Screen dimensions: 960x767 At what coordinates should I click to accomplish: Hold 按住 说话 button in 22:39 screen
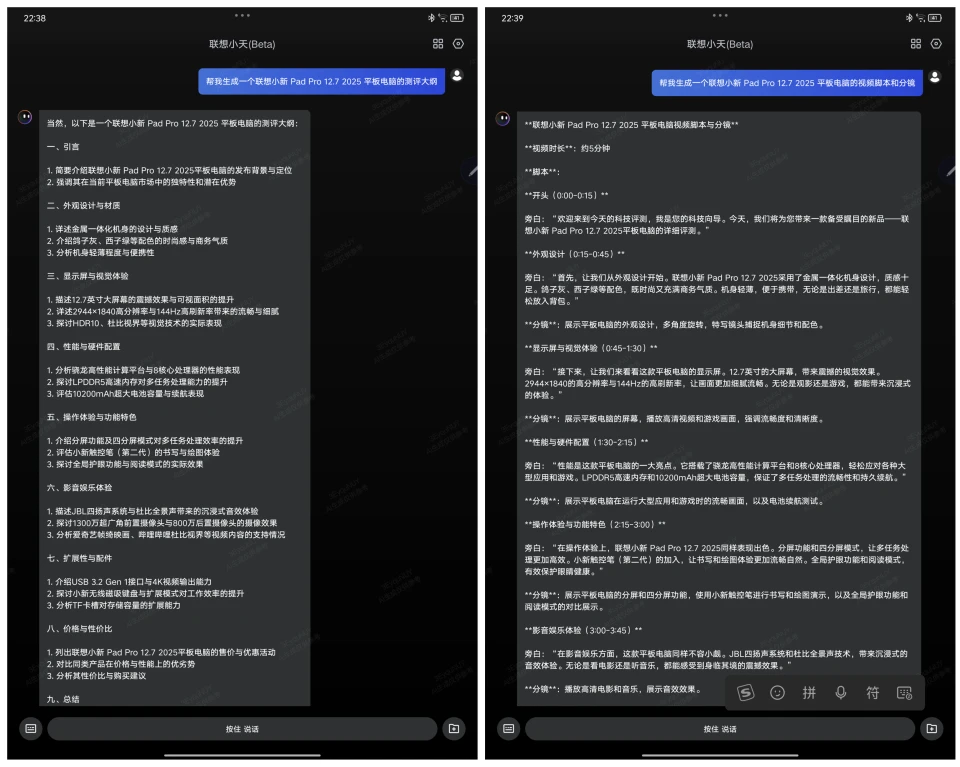tap(720, 728)
